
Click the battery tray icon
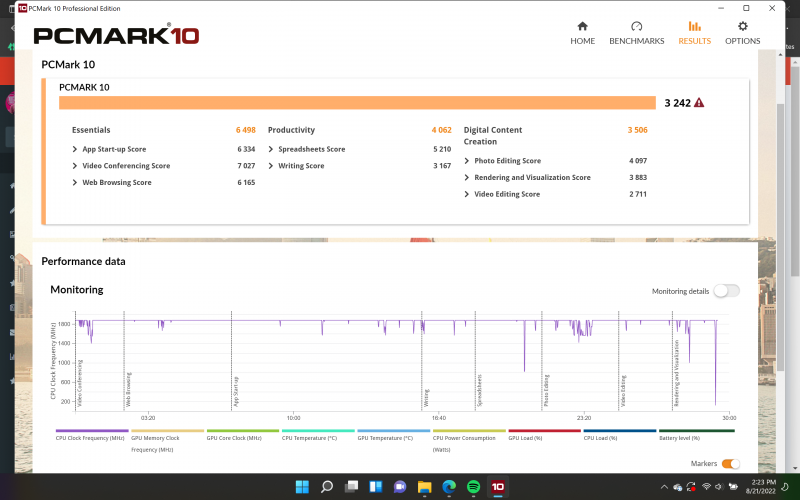733,487
